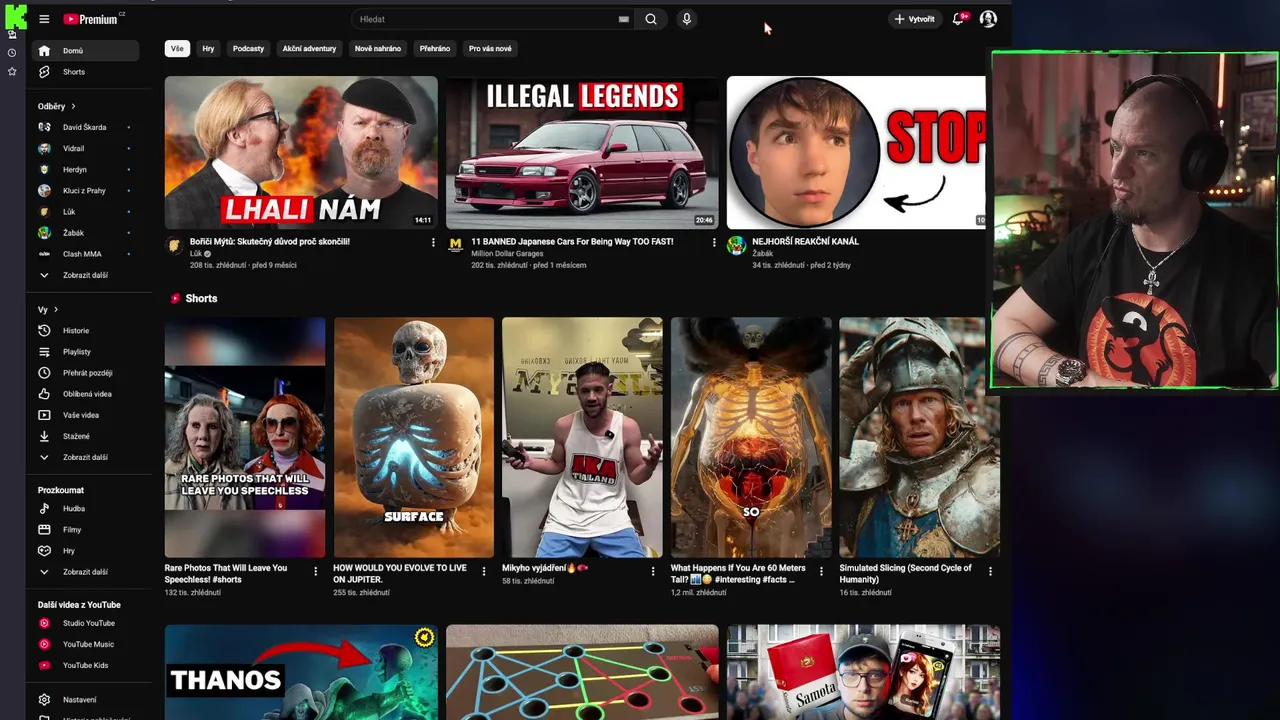The width and height of the screenshot is (1280, 720).
Task: Select the Nově nahráno chip
Action: point(378,48)
